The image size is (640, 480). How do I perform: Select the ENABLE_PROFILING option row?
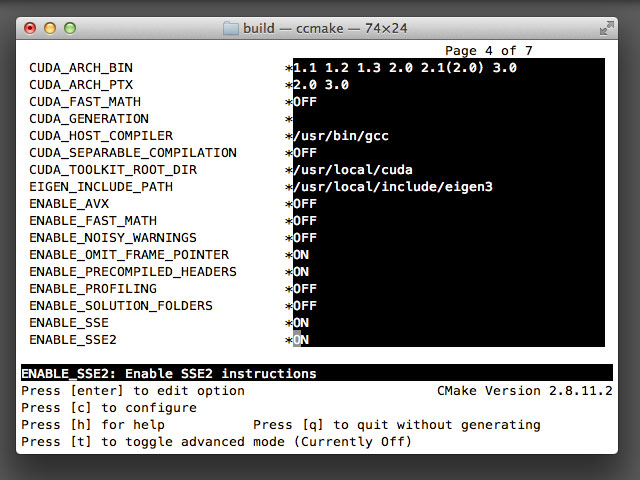93,289
